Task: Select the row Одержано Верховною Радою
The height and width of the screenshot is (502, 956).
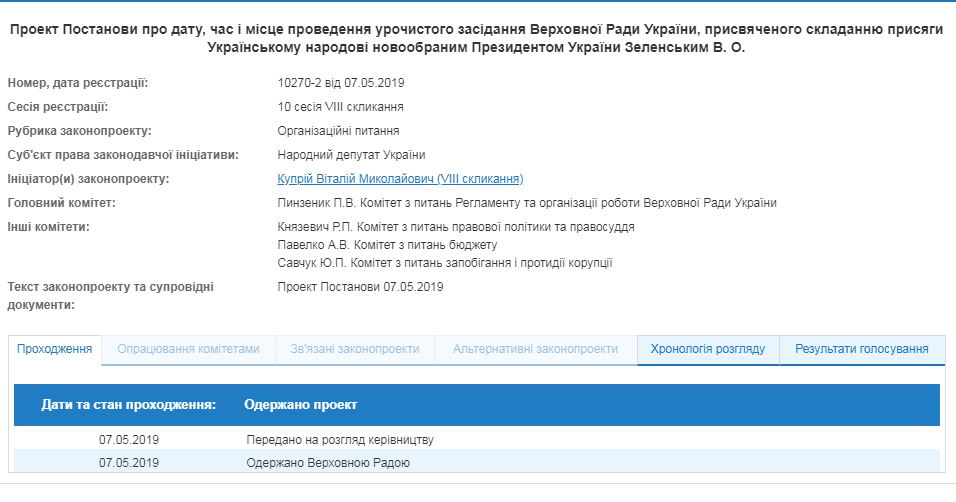Action: [x=328, y=462]
